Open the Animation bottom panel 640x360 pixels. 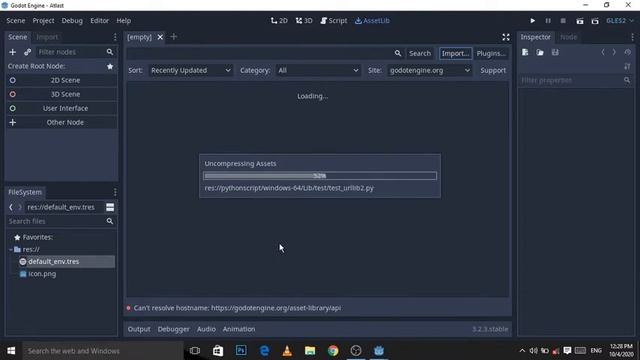pos(239,329)
